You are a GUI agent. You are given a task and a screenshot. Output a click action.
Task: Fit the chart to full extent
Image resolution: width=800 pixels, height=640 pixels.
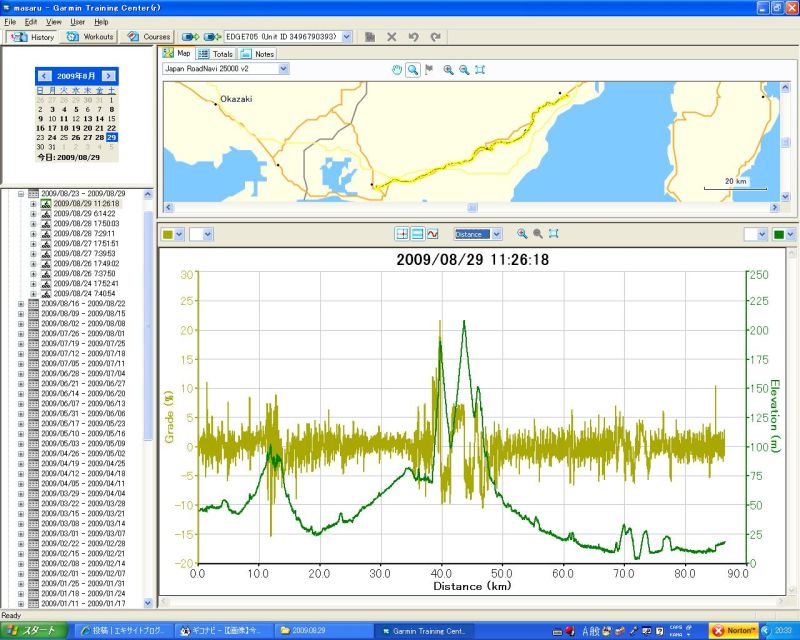pyautogui.click(x=554, y=234)
